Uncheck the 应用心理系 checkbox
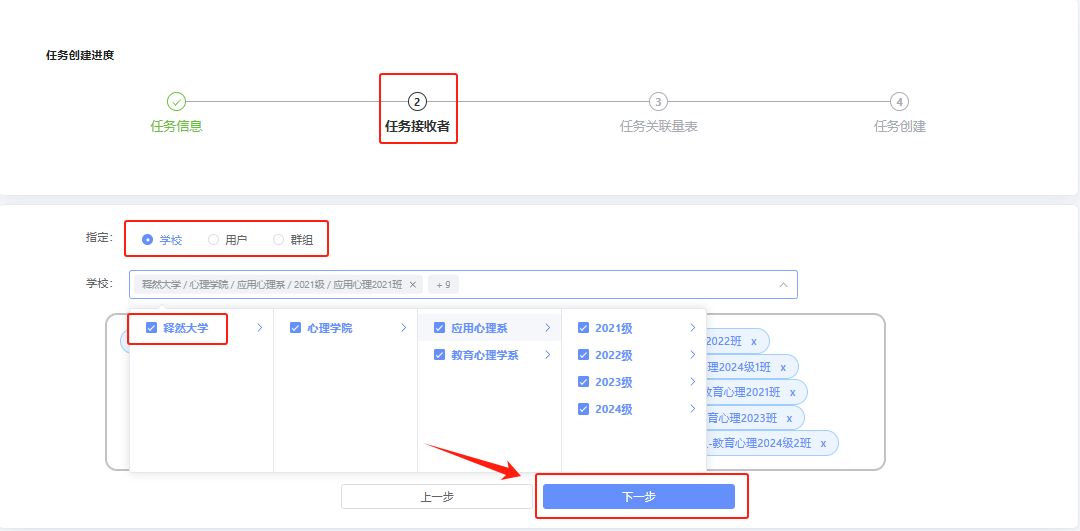 [439, 328]
